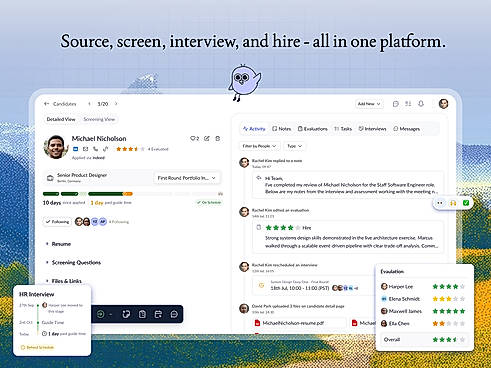This screenshot has width=491, height=368.
Task: Select the Interviews tab
Action: pos(372,129)
